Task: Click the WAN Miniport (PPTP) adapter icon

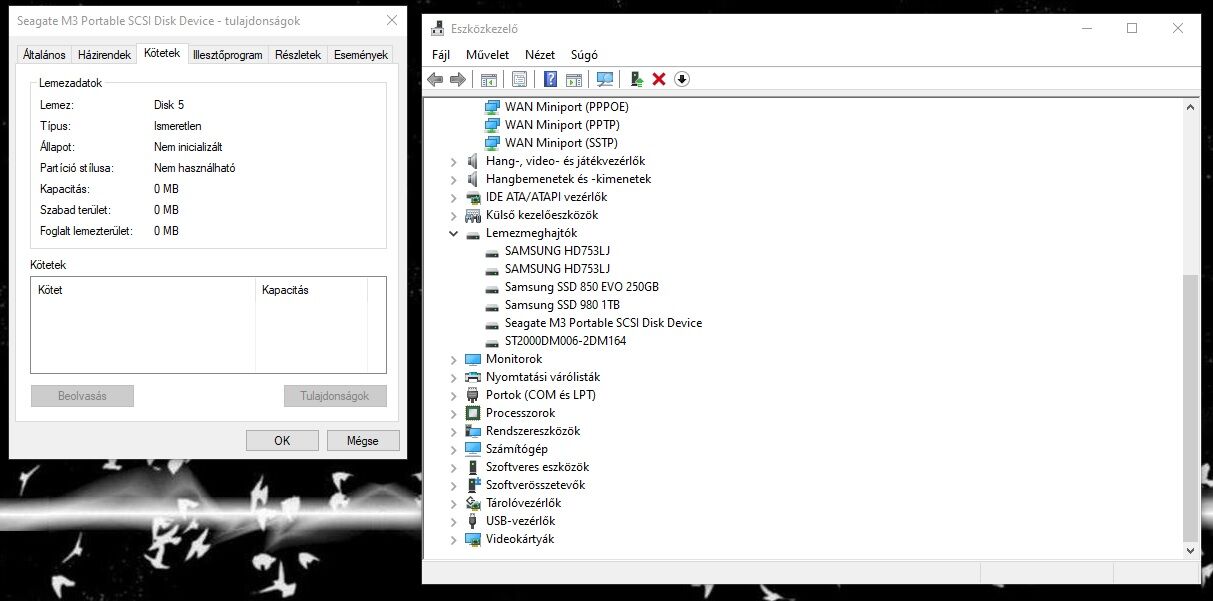Action: pyautogui.click(x=492, y=125)
